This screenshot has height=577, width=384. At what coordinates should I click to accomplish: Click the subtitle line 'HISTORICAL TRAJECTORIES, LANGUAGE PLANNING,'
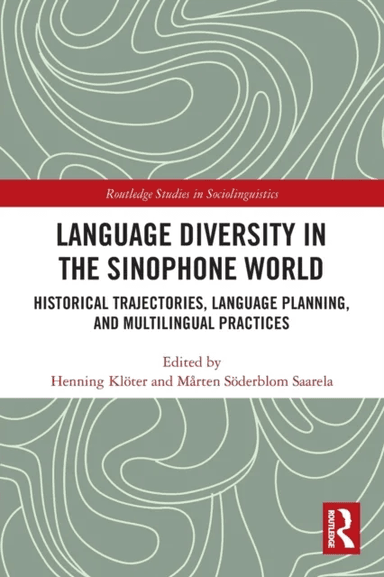[x=192, y=303]
